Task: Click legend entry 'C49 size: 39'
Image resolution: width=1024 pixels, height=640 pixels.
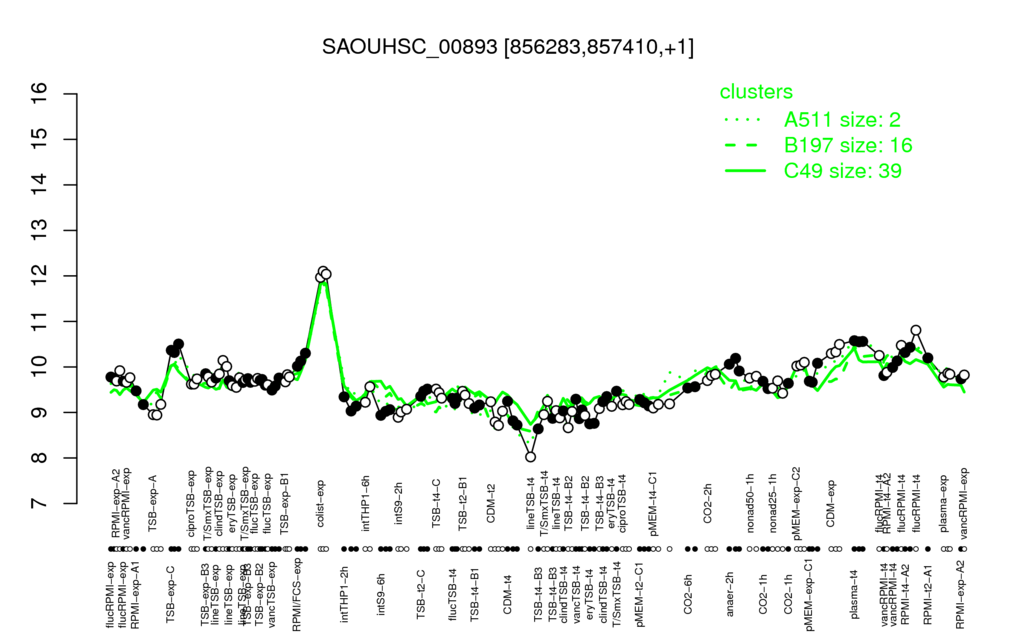Action: pyautogui.click(x=842, y=171)
